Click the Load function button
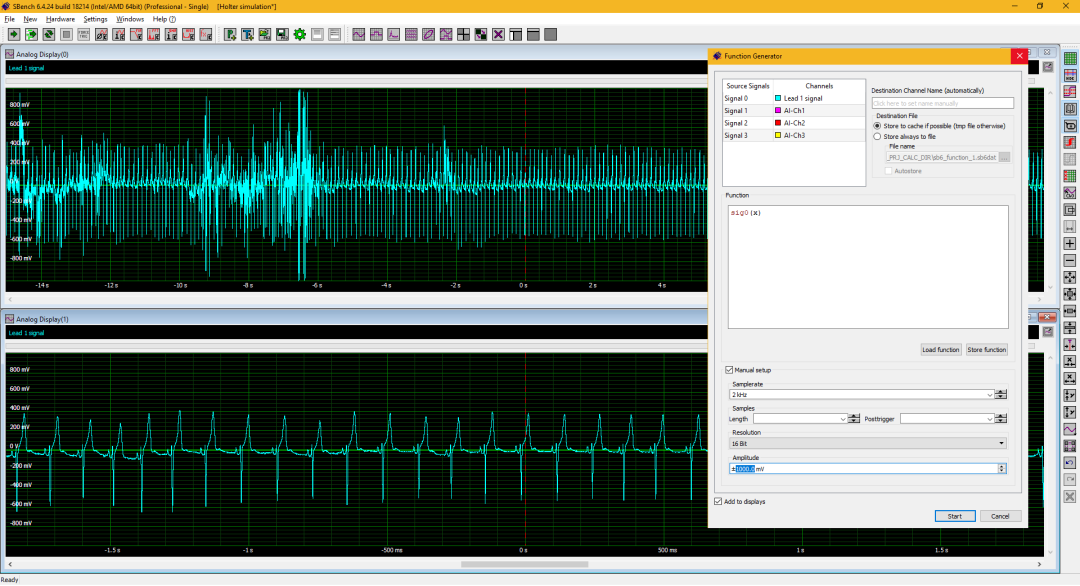 (x=941, y=349)
